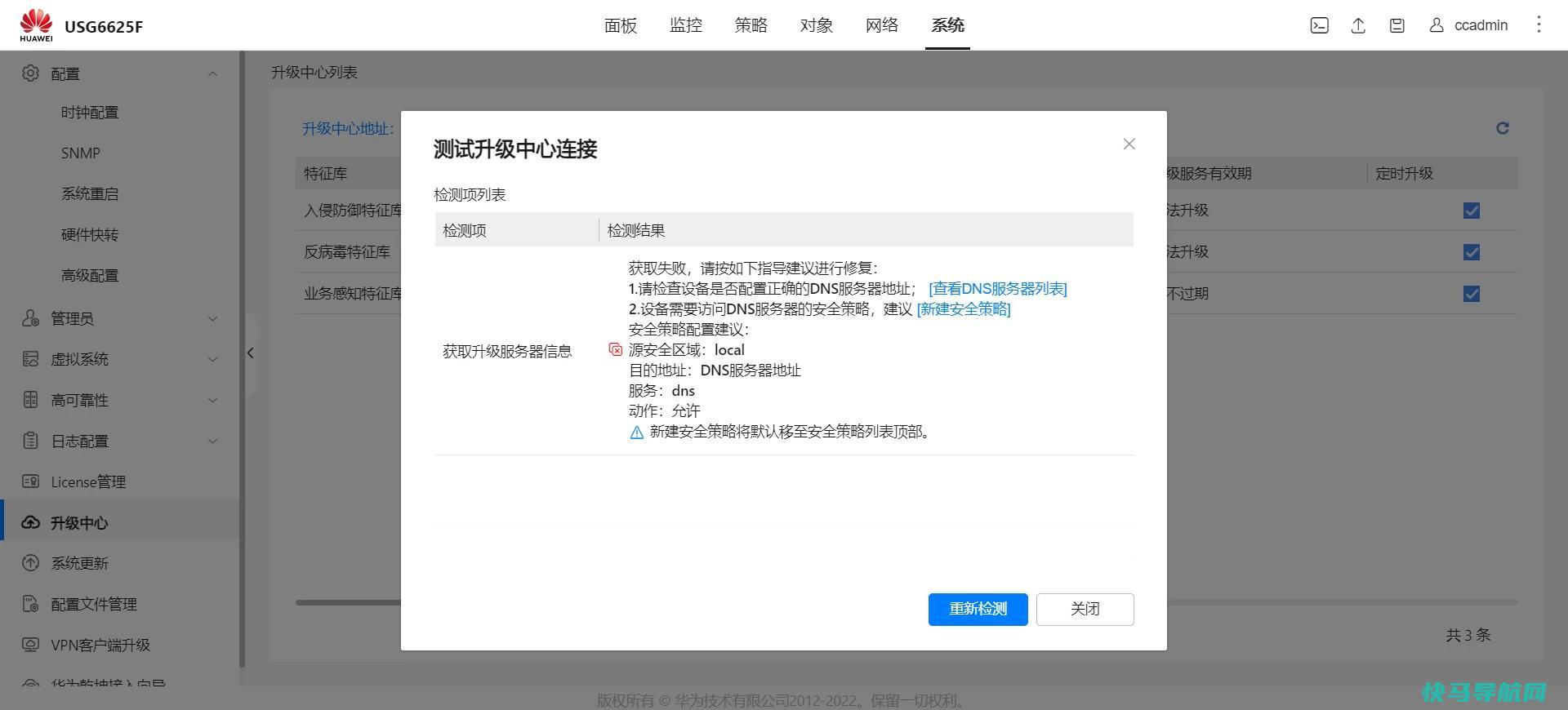Click the 日志配置 sidebar icon
Viewport: 1568px width, 710px height.
(x=30, y=441)
